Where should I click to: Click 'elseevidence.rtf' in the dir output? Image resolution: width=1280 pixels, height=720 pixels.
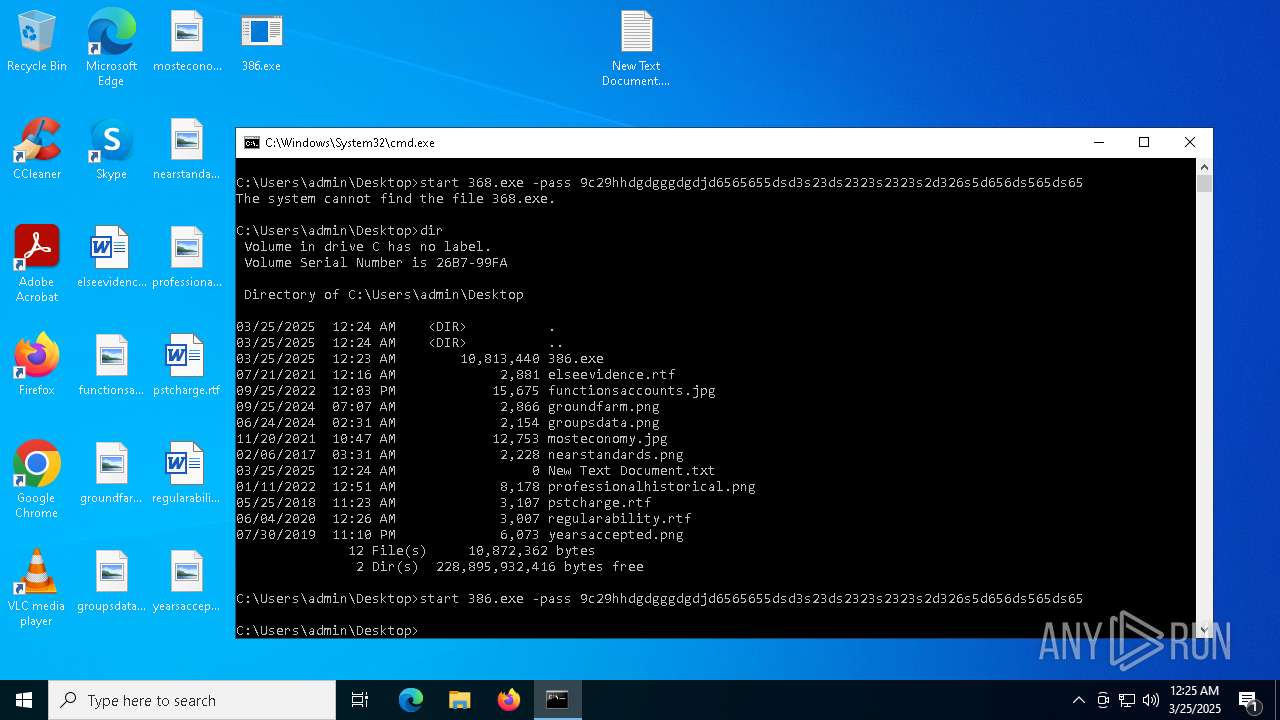pos(612,375)
